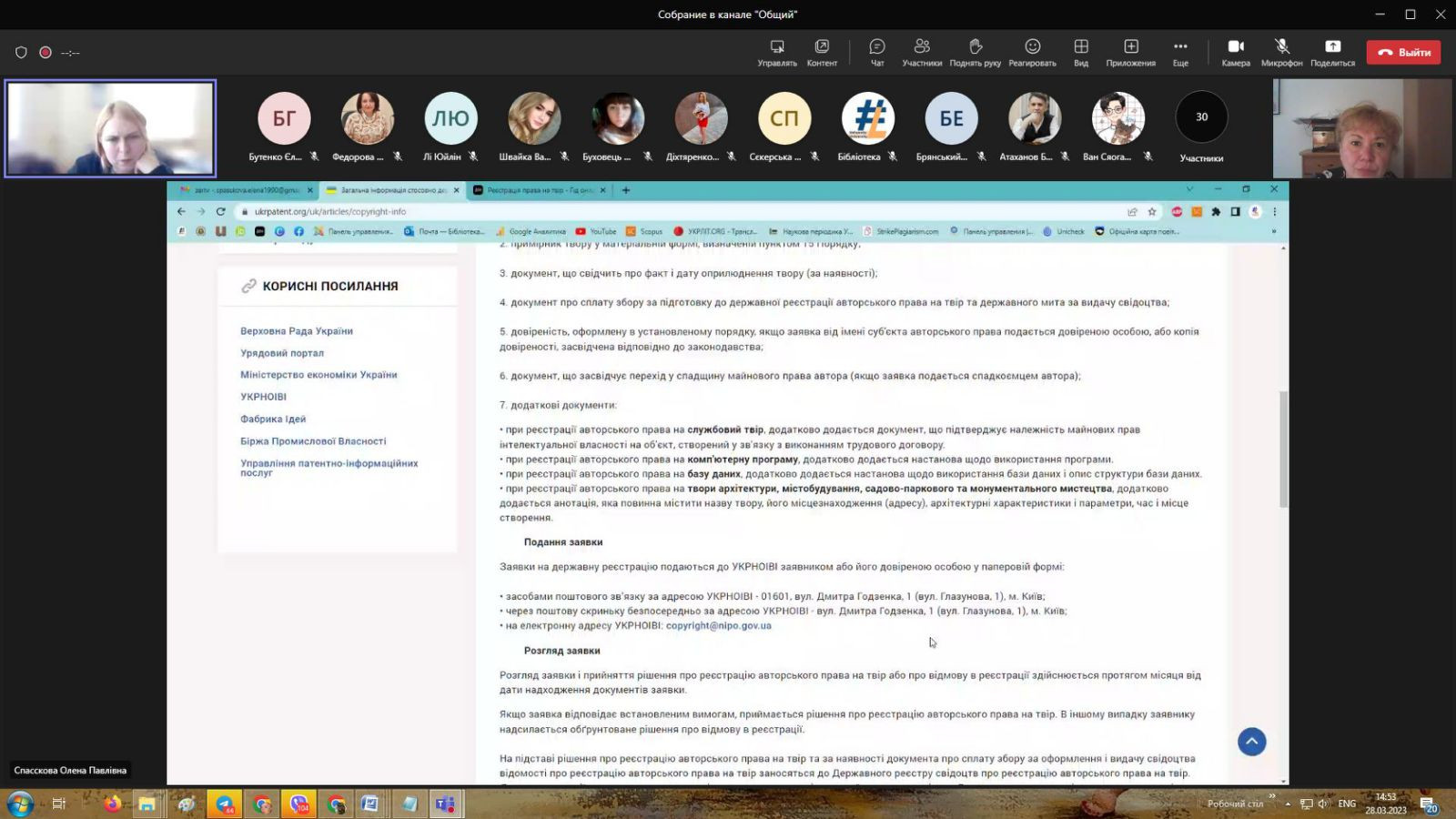
Task: Click the browser page vertical scrollbar
Action: coord(1283,450)
